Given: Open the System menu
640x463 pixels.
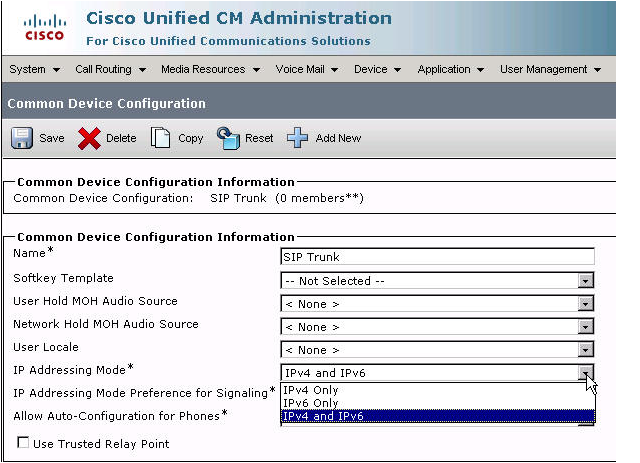Looking at the screenshot, I should pos(35,69).
